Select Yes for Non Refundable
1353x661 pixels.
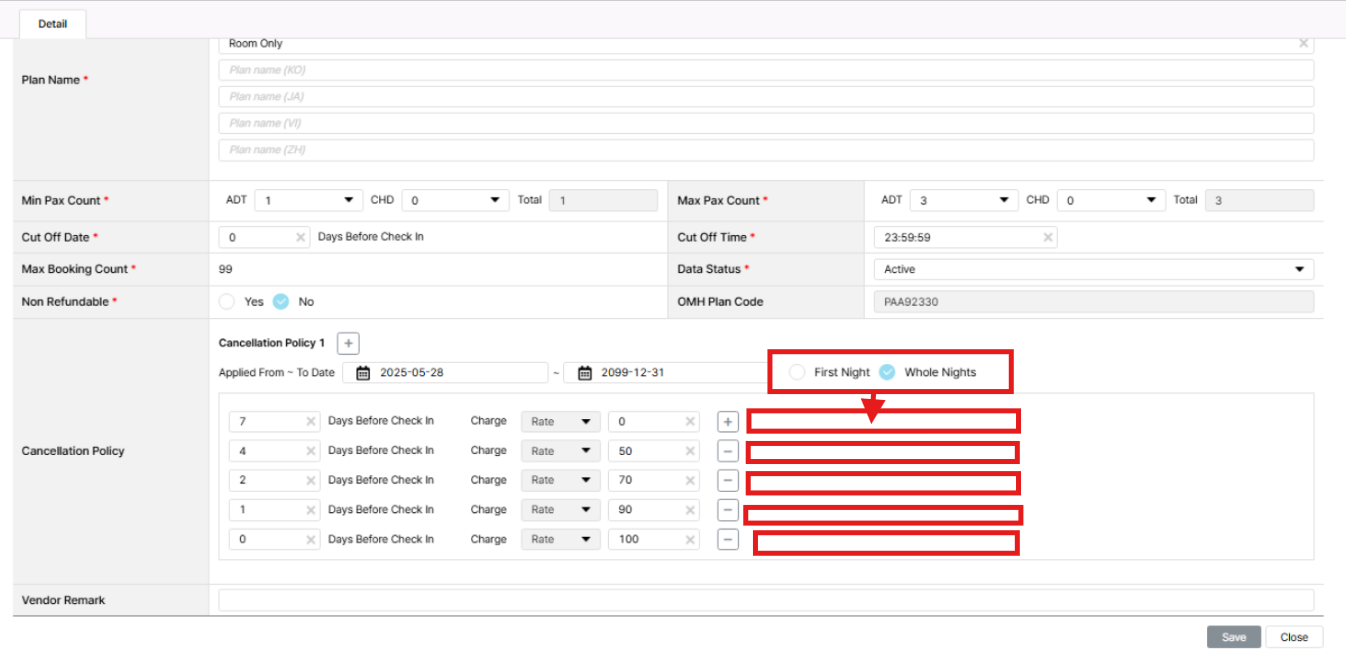point(227,302)
